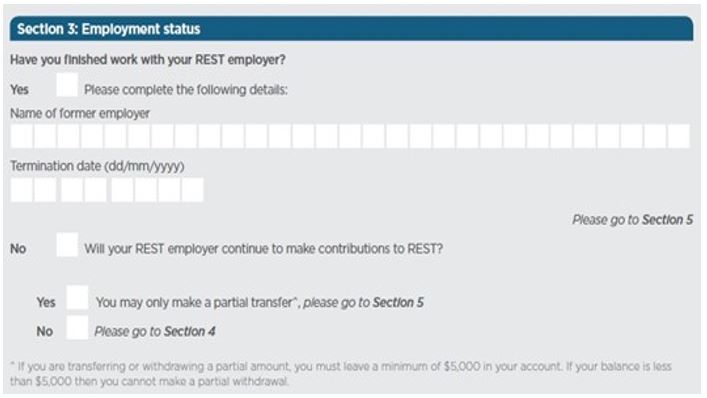Select first box of former employer name
707x398 pixels.
pos(22,137)
